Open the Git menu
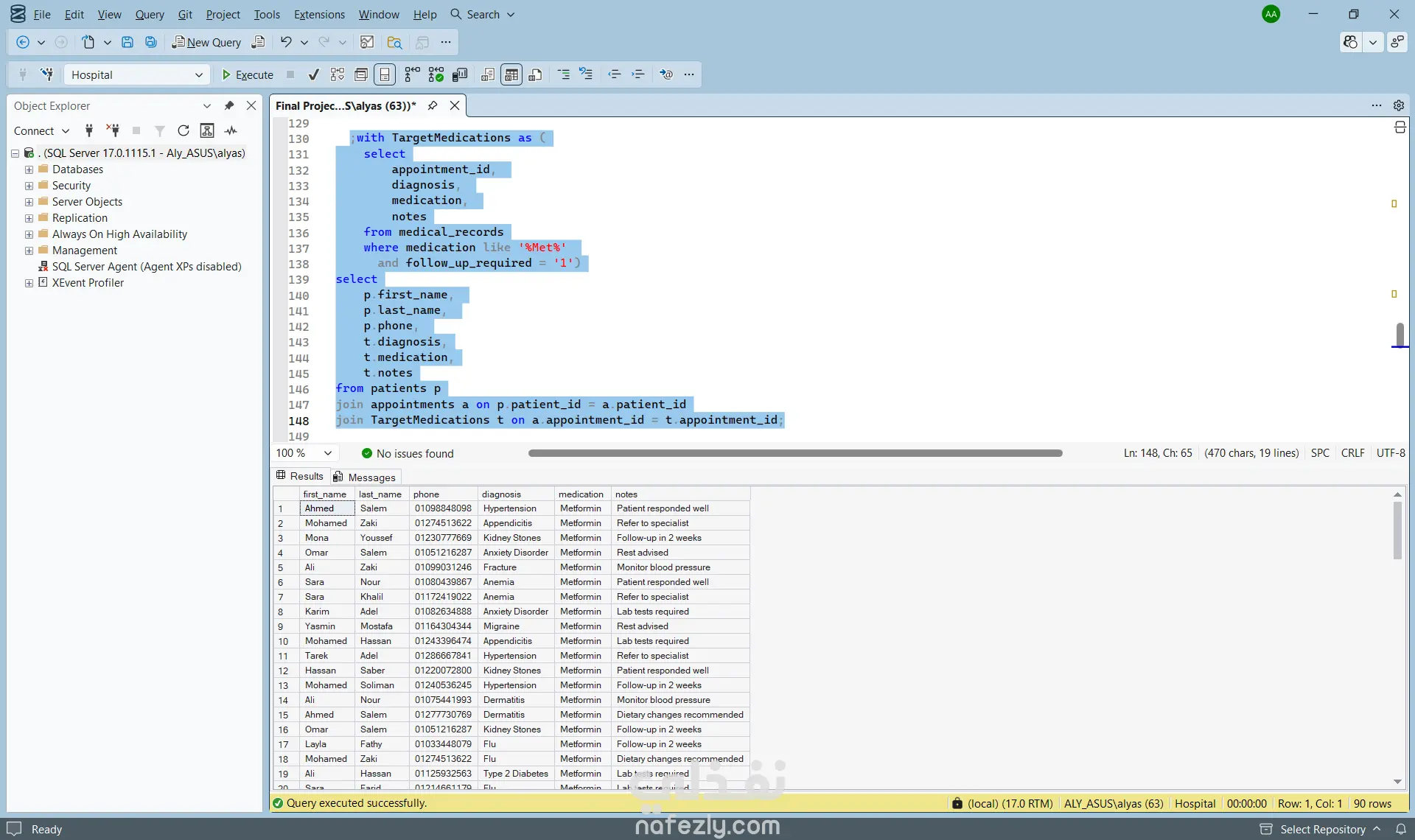This screenshot has width=1415, height=840. pyautogui.click(x=185, y=14)
